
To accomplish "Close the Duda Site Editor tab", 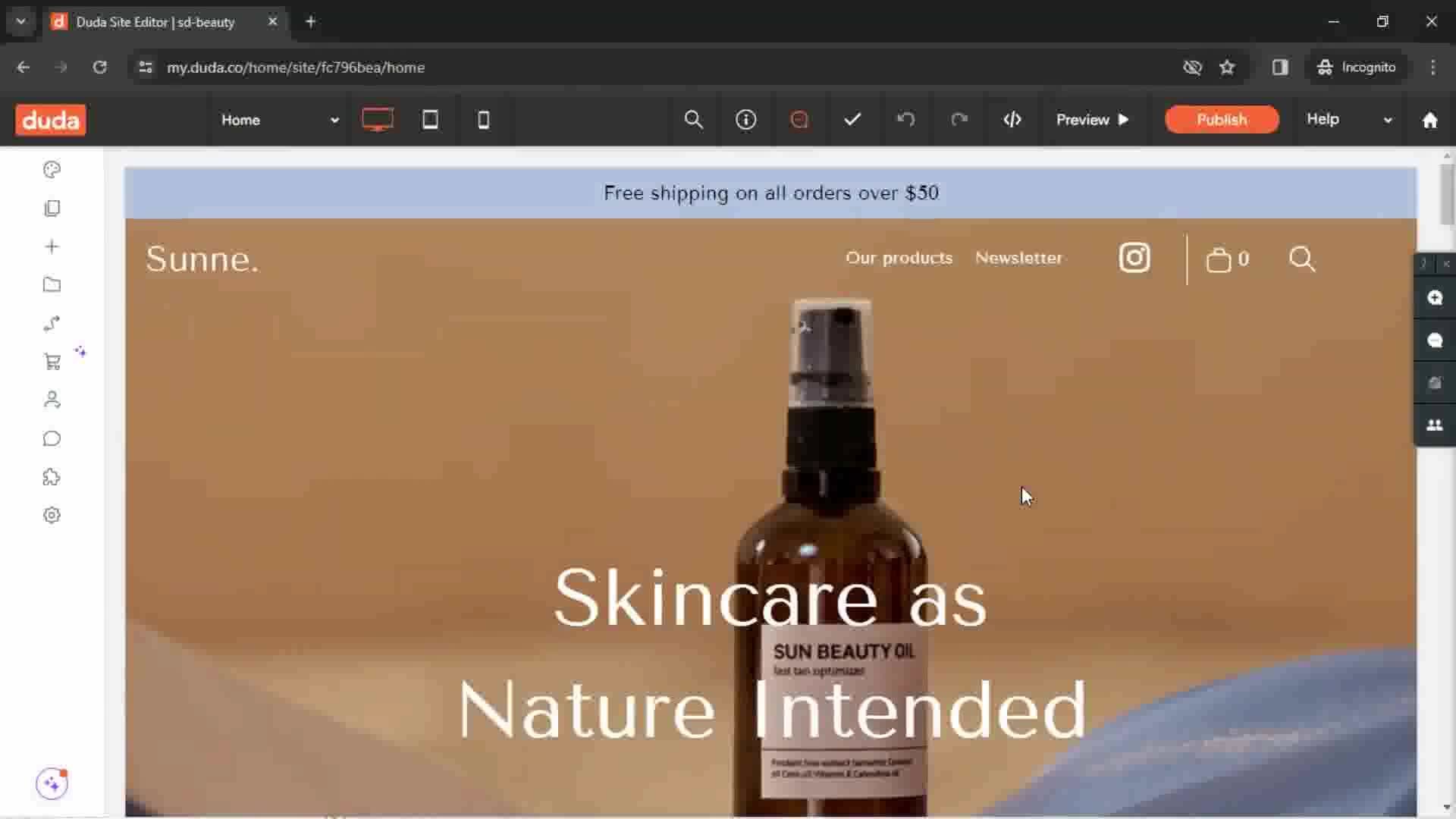I will (x=272, y=22).
